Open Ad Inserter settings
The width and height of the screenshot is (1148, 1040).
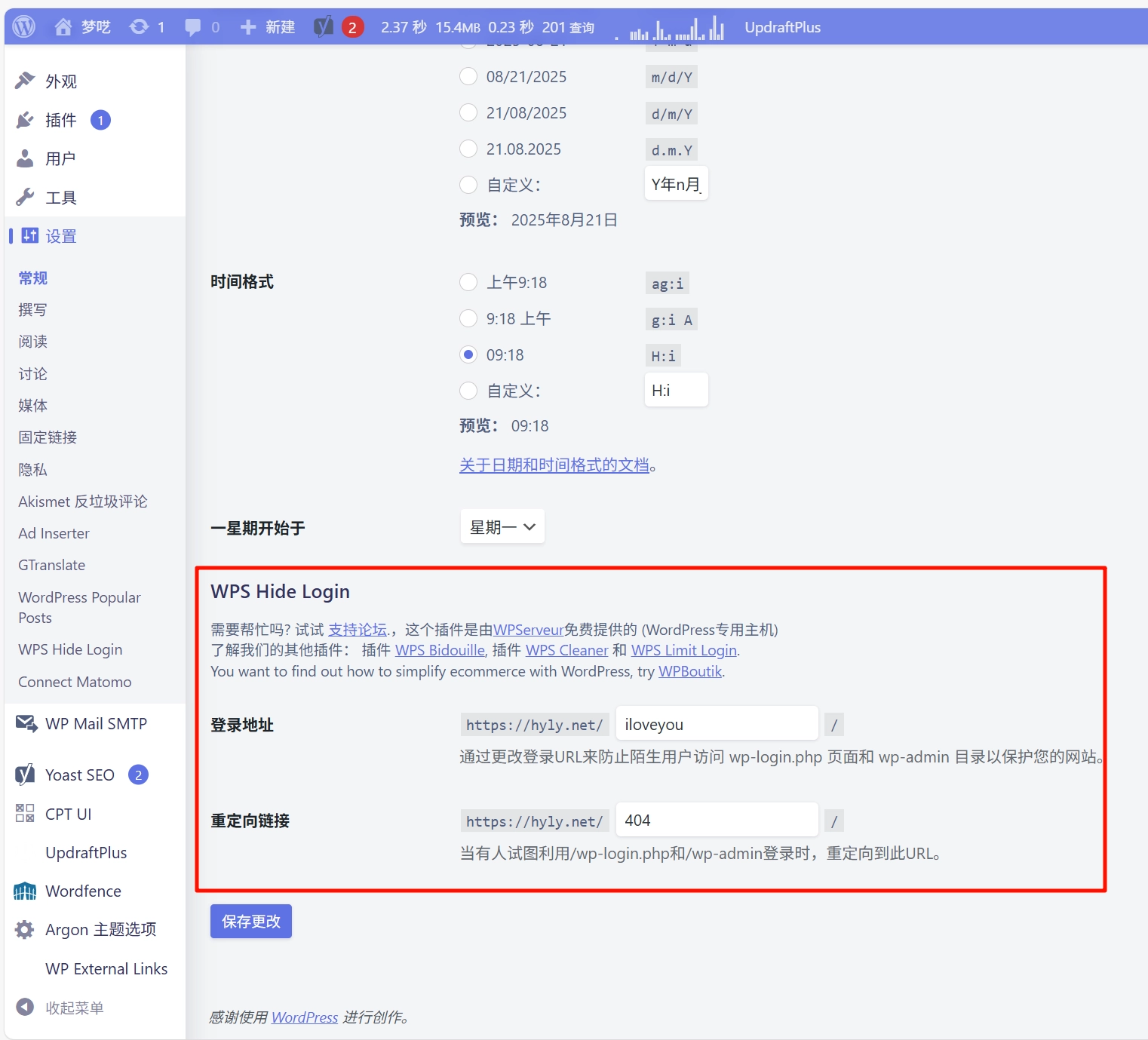point(54,533)
